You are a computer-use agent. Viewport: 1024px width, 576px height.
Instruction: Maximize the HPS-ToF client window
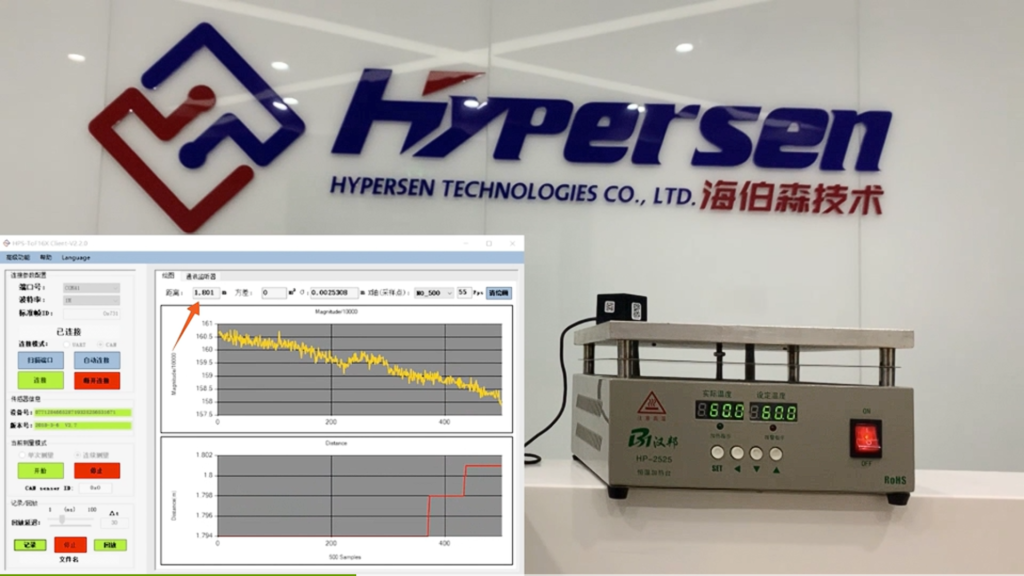click(488, 243)
